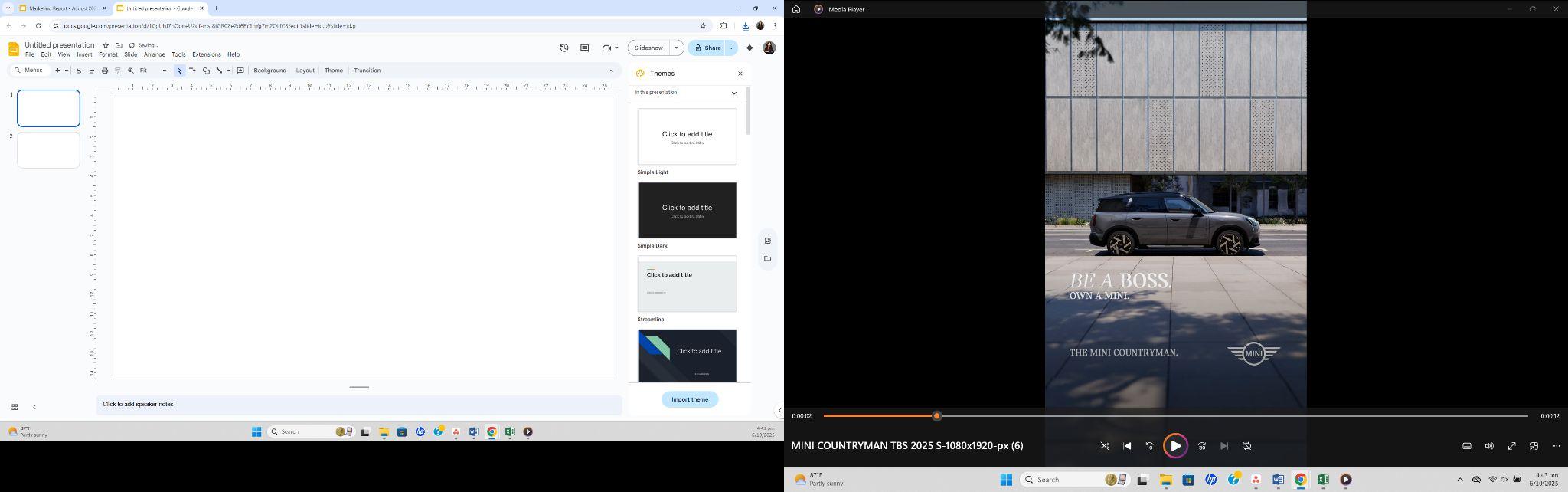This screenshot has width=1568, height=492.
Task: Open the new slide layout dropdown arrow
Action: pyautogui.click(x=67, y=71)
